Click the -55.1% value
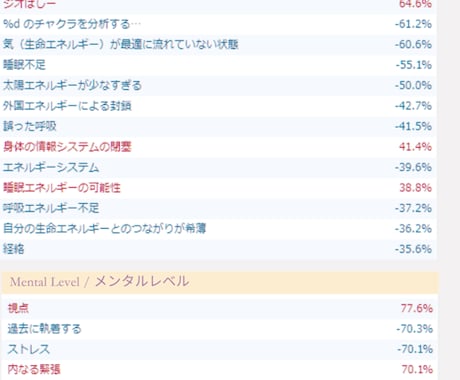 (414, 65)
